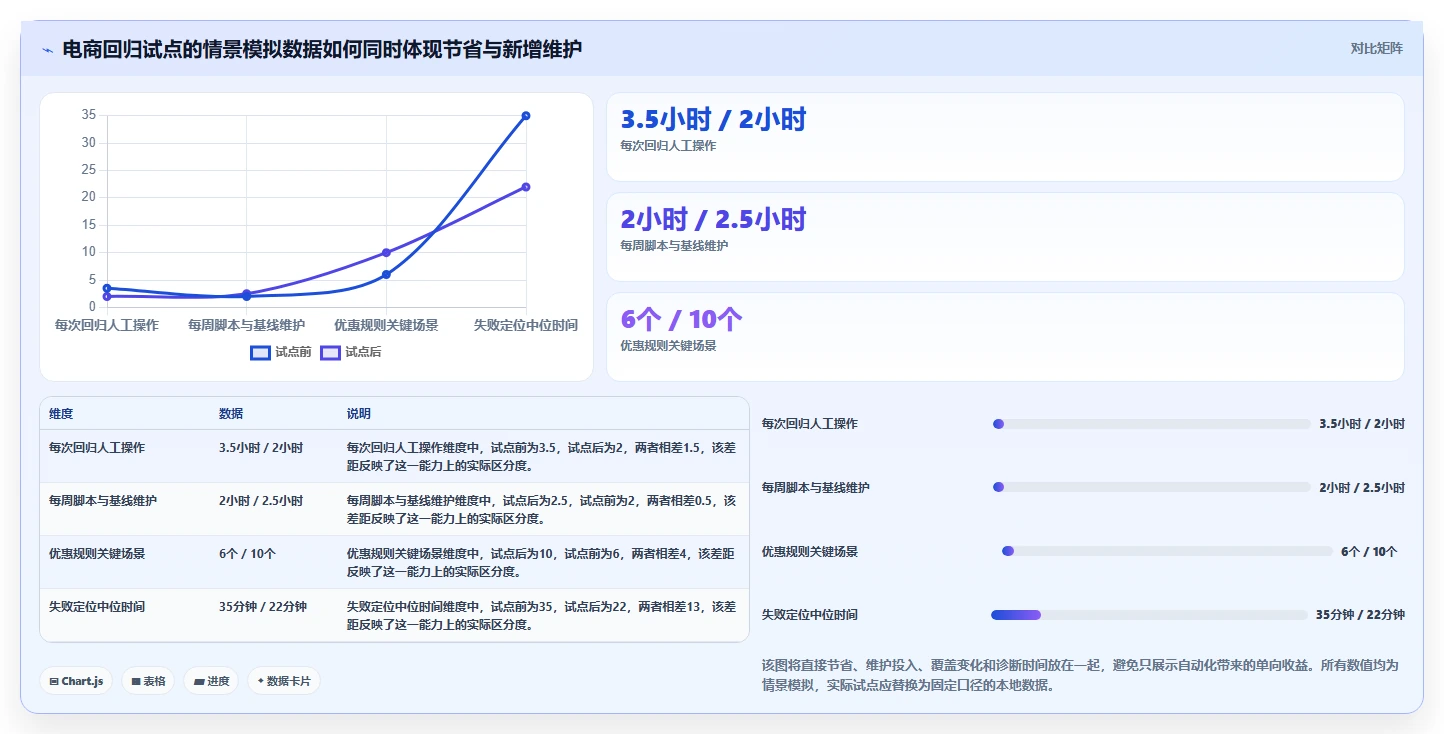The height and width of the screenshot is (734, 1444).
Task: Click the 失败定位中位时间 axis label on chart
Action: [x=526, y=325]
